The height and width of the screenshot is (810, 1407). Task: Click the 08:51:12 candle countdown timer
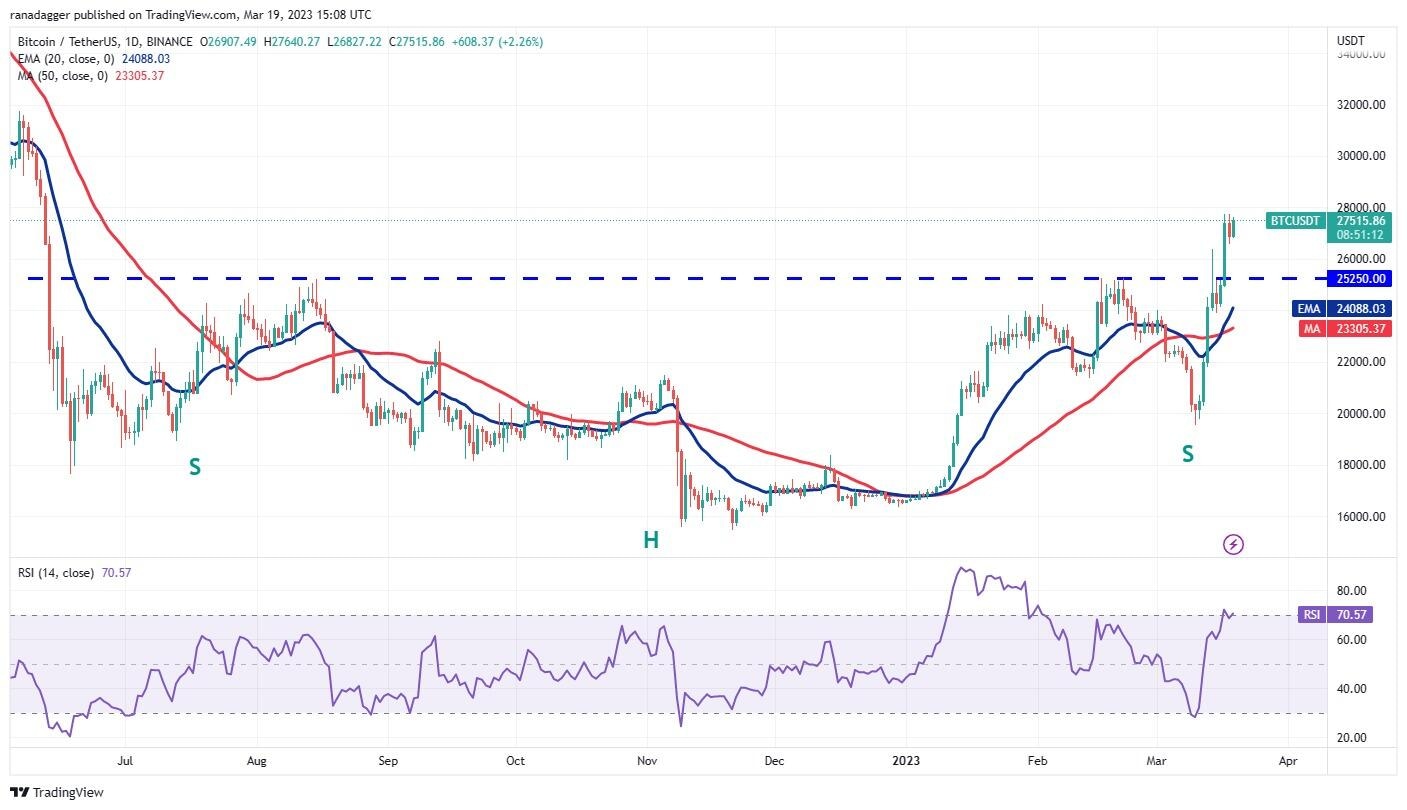tap(1359, 236)
